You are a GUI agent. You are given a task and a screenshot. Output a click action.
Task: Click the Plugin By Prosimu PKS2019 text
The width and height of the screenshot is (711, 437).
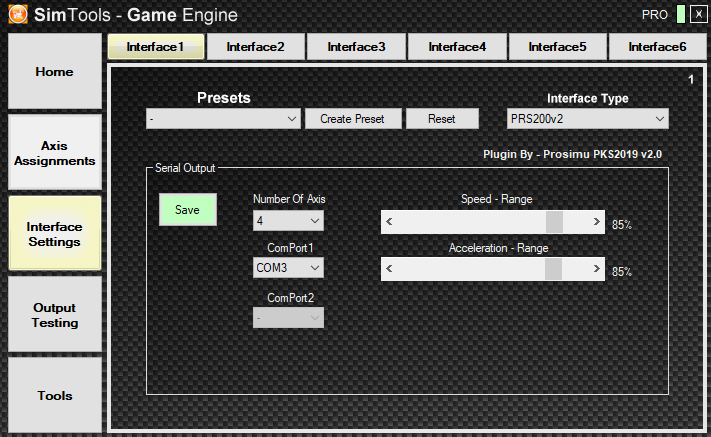(572, 154)
